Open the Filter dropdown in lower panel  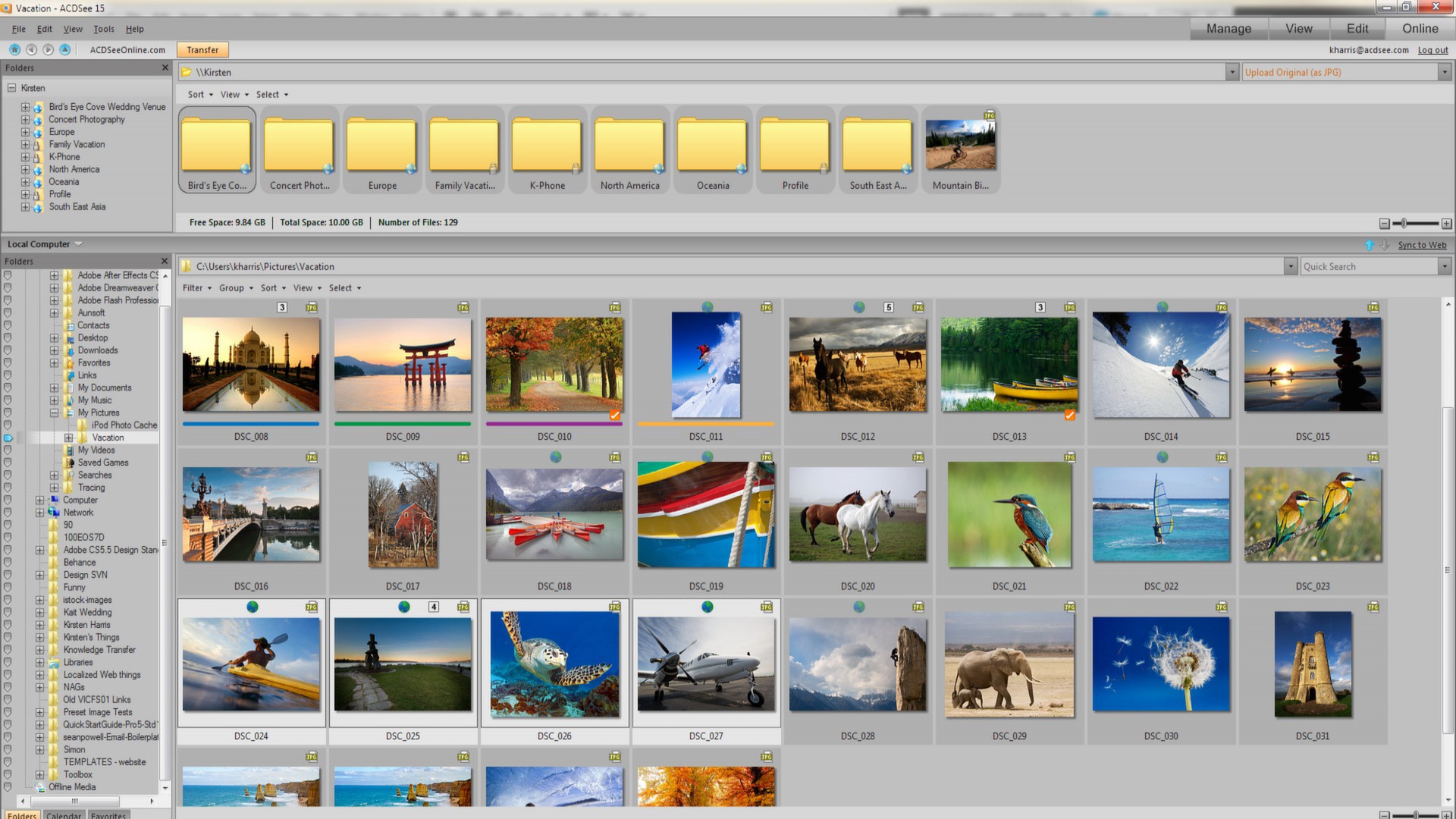pos(196,288)
